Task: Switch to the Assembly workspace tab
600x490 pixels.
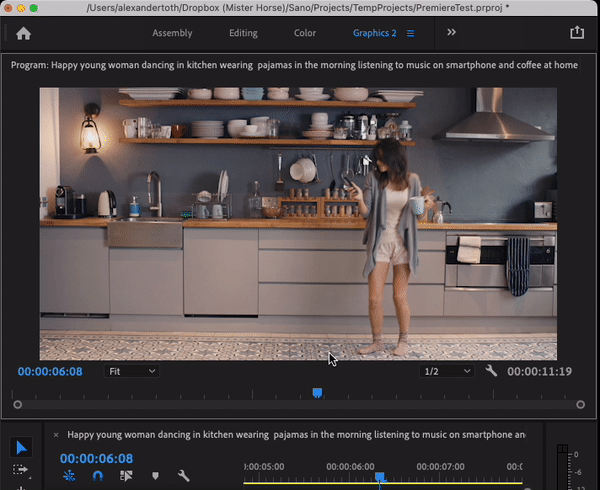Action: coord(172,33)
